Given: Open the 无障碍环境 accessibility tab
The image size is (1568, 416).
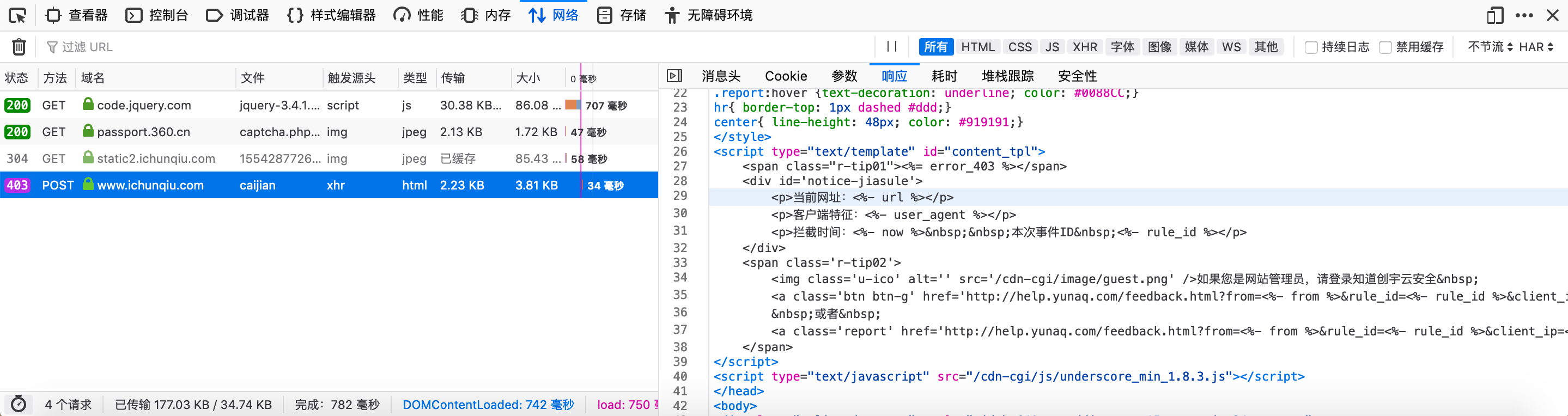Looking at the screenshot, I should pyautogui.click(x=708, y=15).
